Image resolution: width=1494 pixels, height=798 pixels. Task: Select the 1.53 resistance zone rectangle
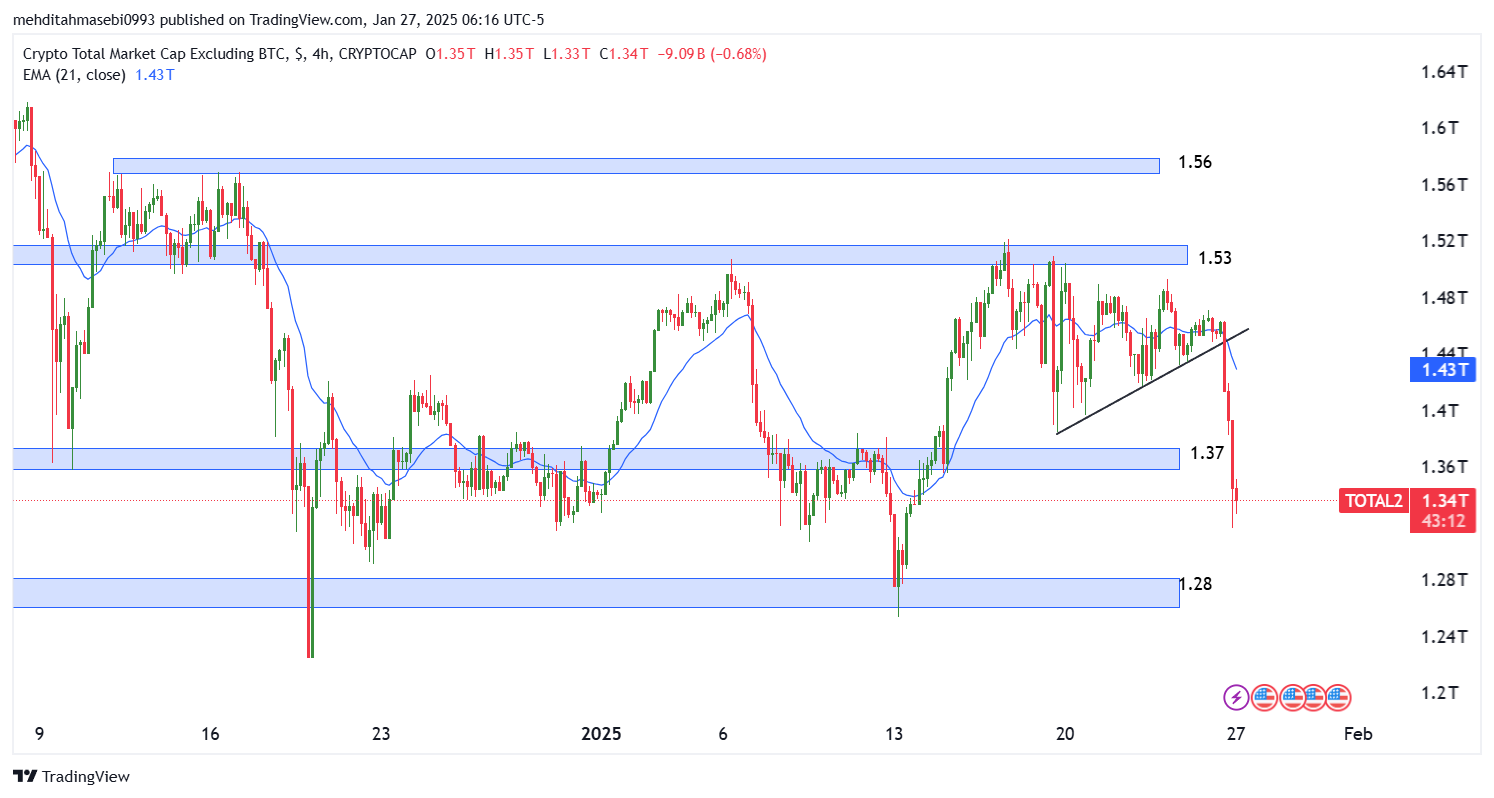tap(600, 255)
